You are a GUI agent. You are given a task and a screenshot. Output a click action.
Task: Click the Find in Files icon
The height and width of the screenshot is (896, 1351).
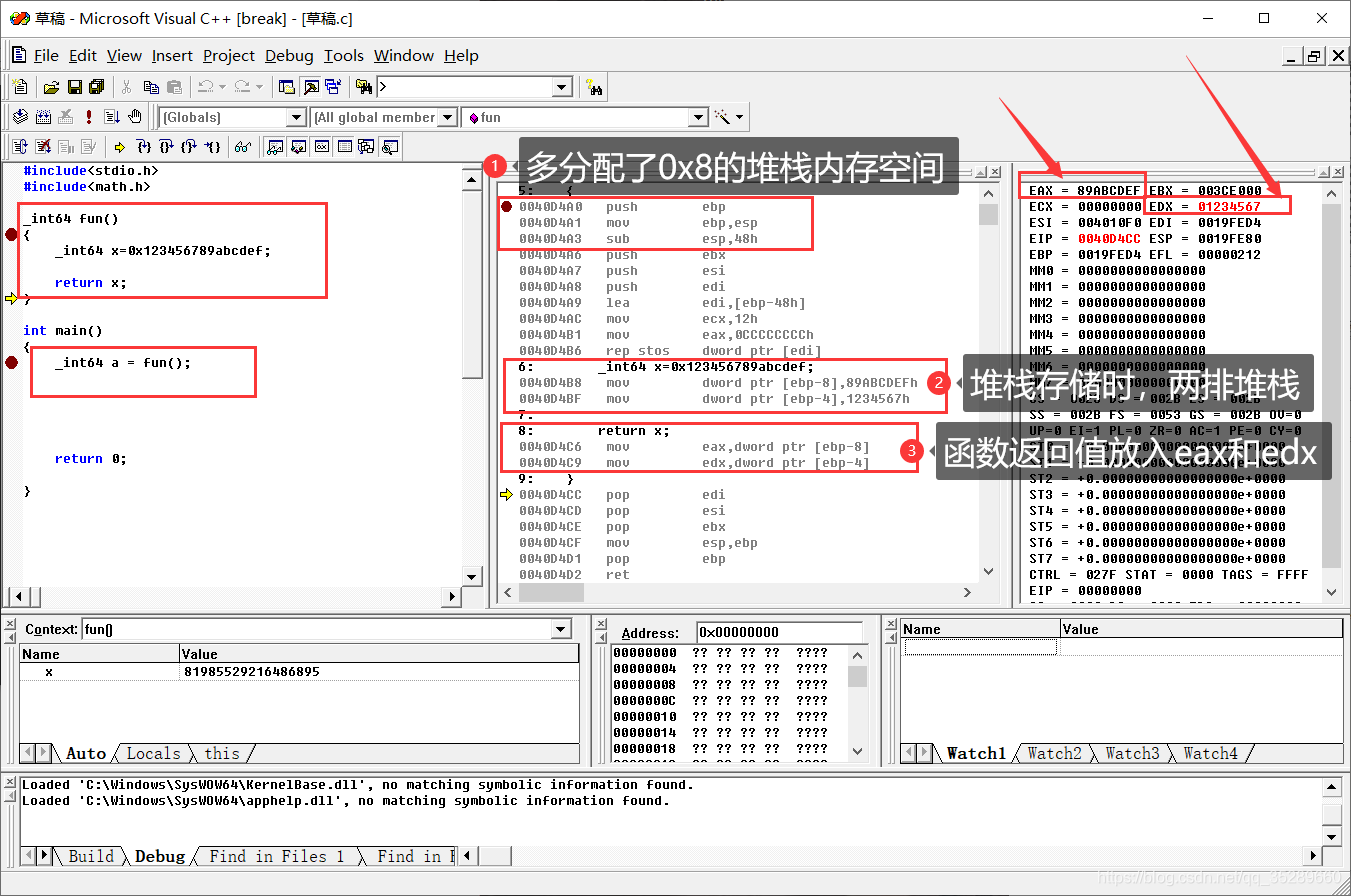[365, 87]
